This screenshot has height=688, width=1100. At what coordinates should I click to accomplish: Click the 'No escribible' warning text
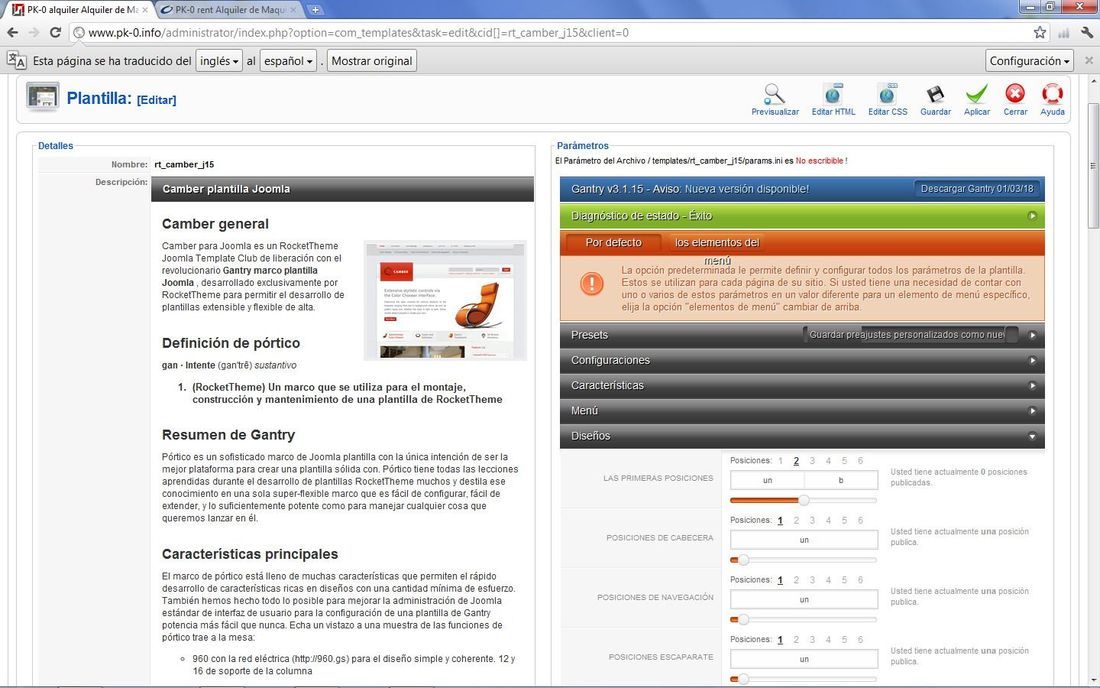click(821, 161)
